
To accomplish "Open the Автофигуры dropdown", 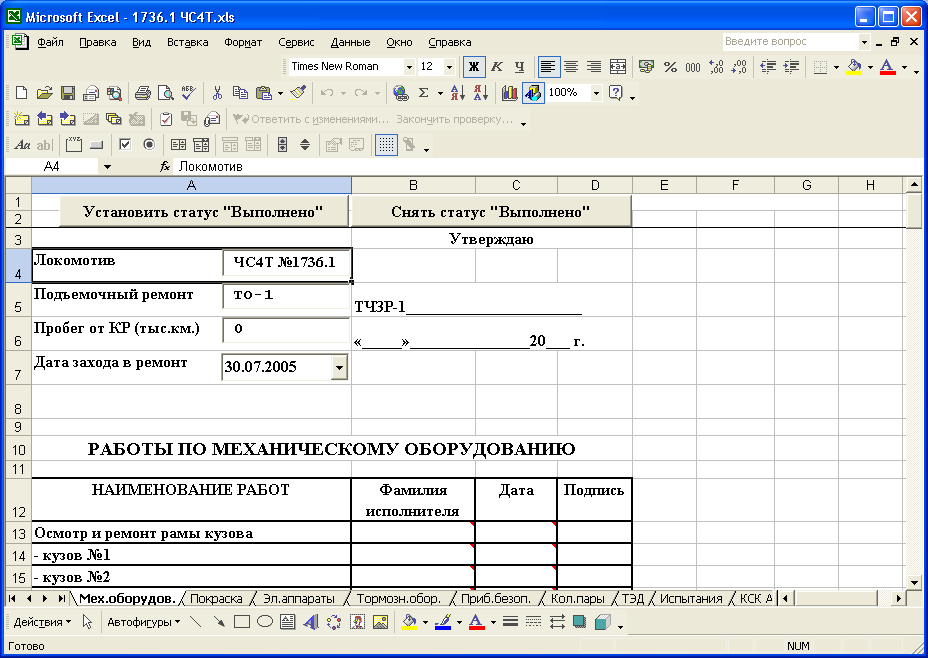I will point(143,622).
